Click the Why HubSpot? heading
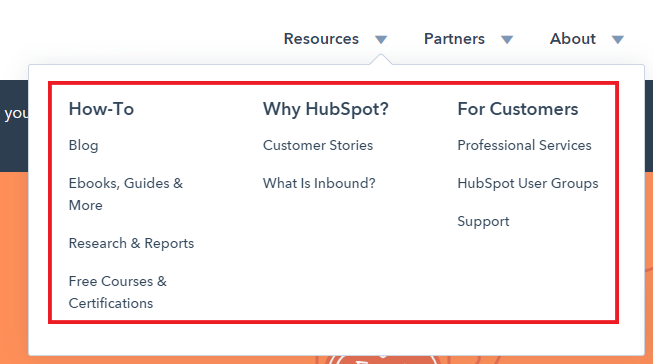Image resolution: width=653 pixels, height=364 pixels. pos(326,109)
